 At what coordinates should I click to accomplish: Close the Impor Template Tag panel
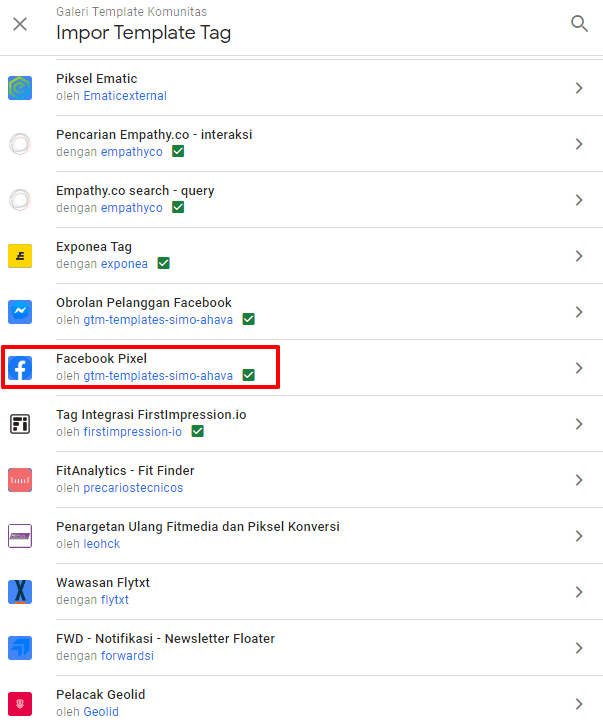[20, 24]
